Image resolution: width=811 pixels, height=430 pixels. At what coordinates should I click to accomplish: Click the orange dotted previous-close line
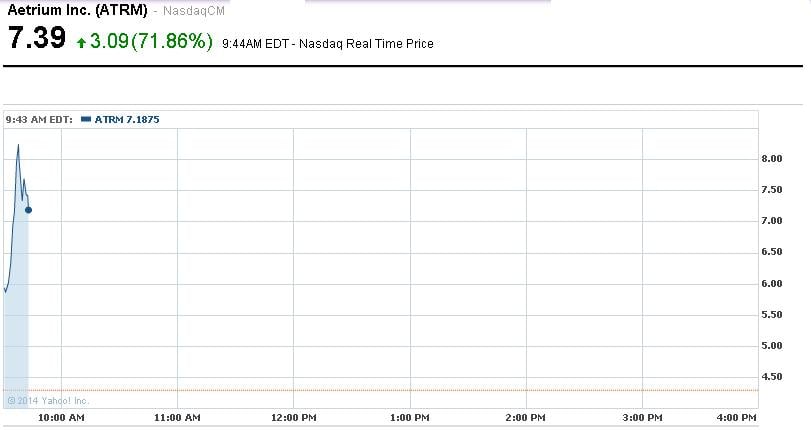tap(400, 390)
